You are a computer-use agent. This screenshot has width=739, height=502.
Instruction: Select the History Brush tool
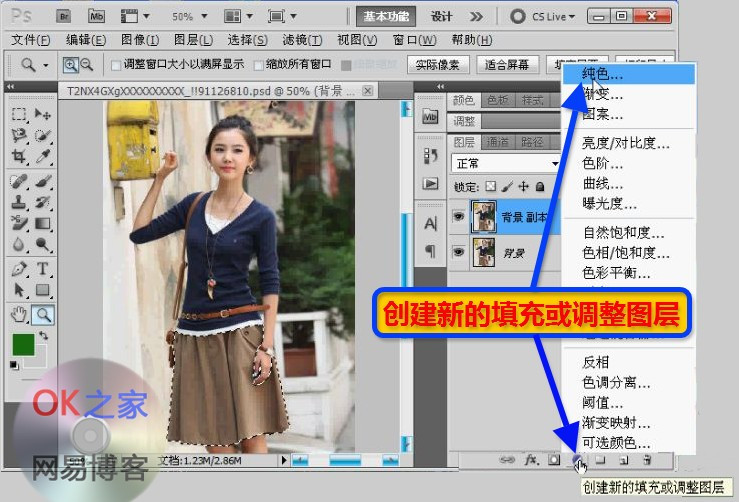tap(42, 202)
